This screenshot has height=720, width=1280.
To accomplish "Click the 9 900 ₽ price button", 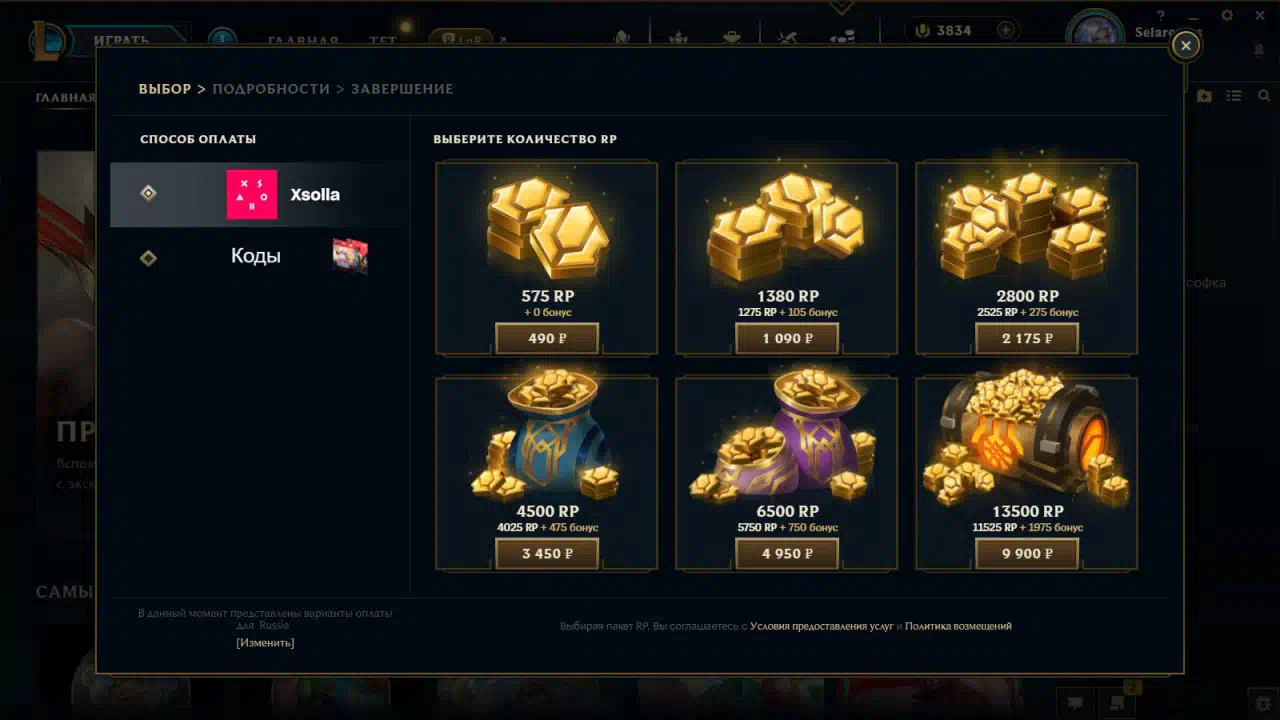I will [x=1027, y=553].
